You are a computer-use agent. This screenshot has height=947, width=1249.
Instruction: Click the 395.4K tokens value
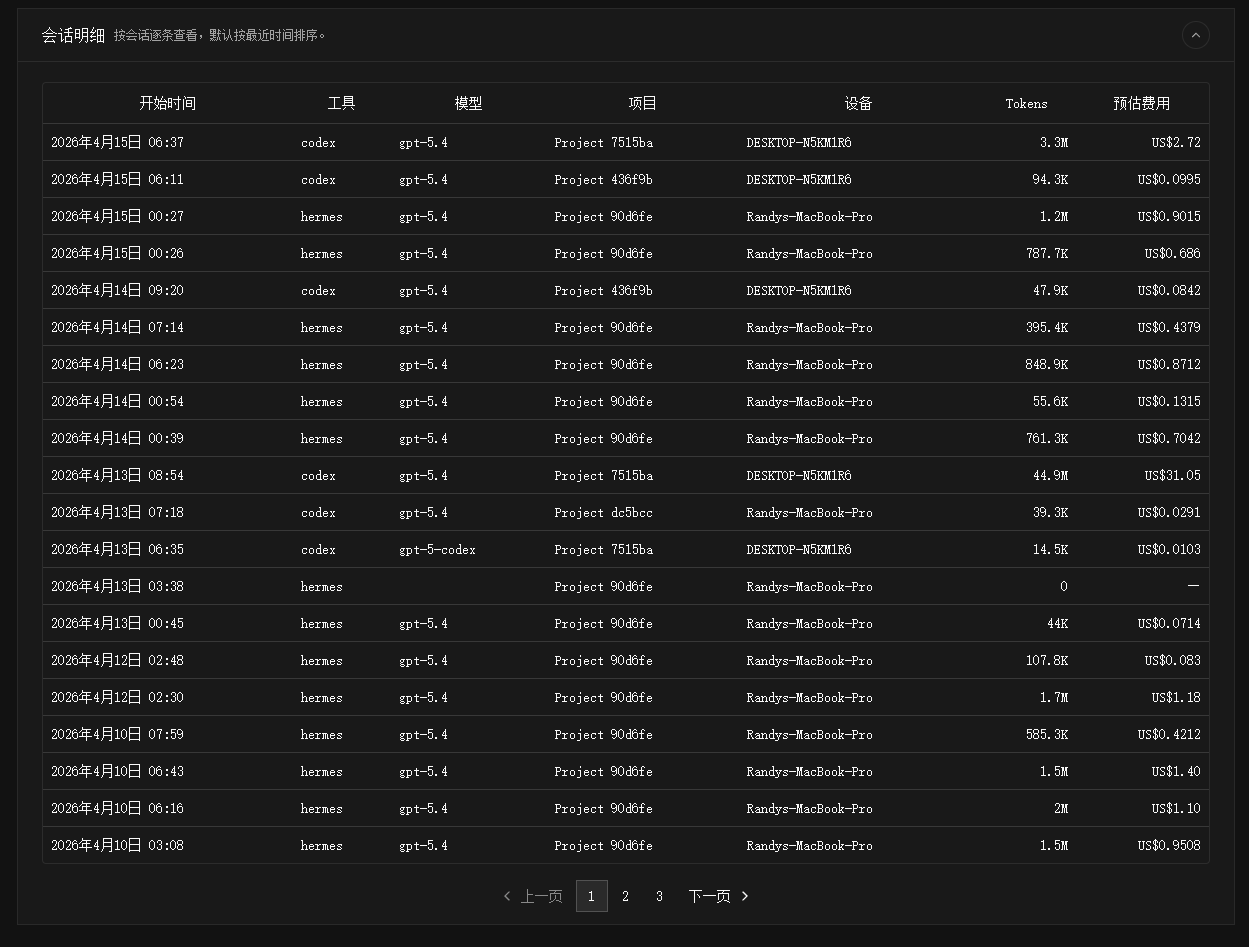point(1047,327)
